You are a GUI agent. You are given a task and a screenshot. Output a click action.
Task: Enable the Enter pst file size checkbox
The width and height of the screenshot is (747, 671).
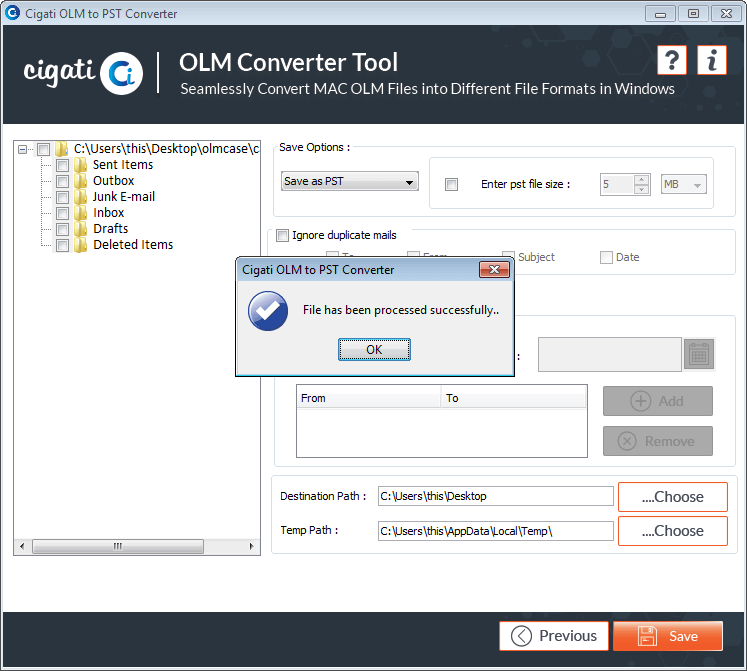click(x=451, y=184)
